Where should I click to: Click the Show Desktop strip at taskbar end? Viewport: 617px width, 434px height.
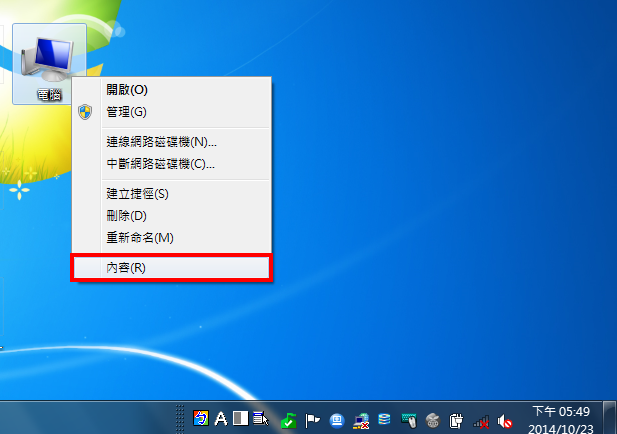tap(609, 418)
